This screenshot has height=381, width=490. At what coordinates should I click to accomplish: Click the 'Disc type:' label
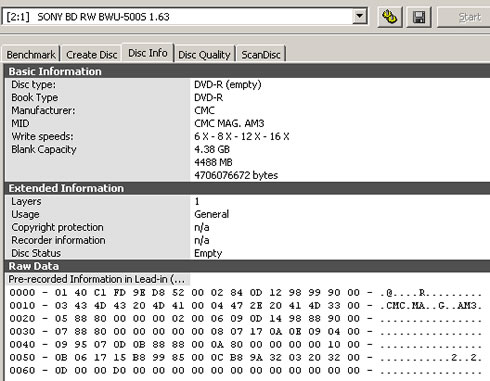pyautogui.click(x=34, y=84)
